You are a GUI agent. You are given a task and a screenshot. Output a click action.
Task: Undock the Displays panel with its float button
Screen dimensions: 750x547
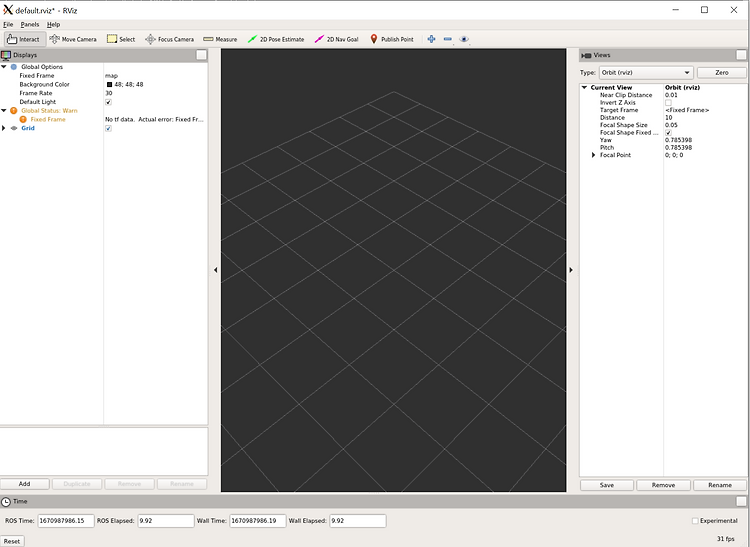(201, 55)
